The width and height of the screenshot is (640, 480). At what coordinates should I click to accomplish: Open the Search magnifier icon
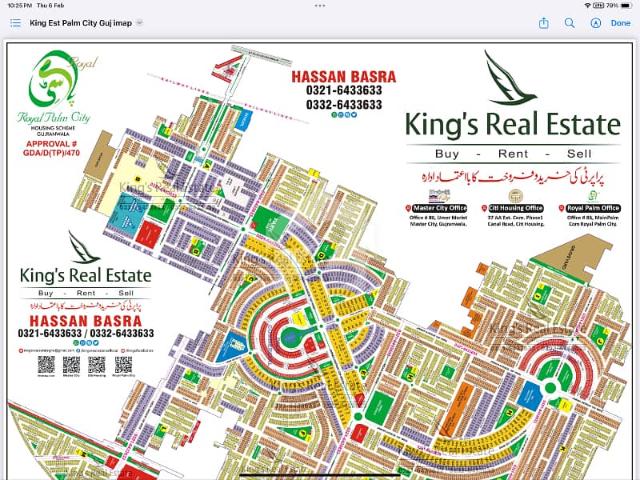[569, 23]
